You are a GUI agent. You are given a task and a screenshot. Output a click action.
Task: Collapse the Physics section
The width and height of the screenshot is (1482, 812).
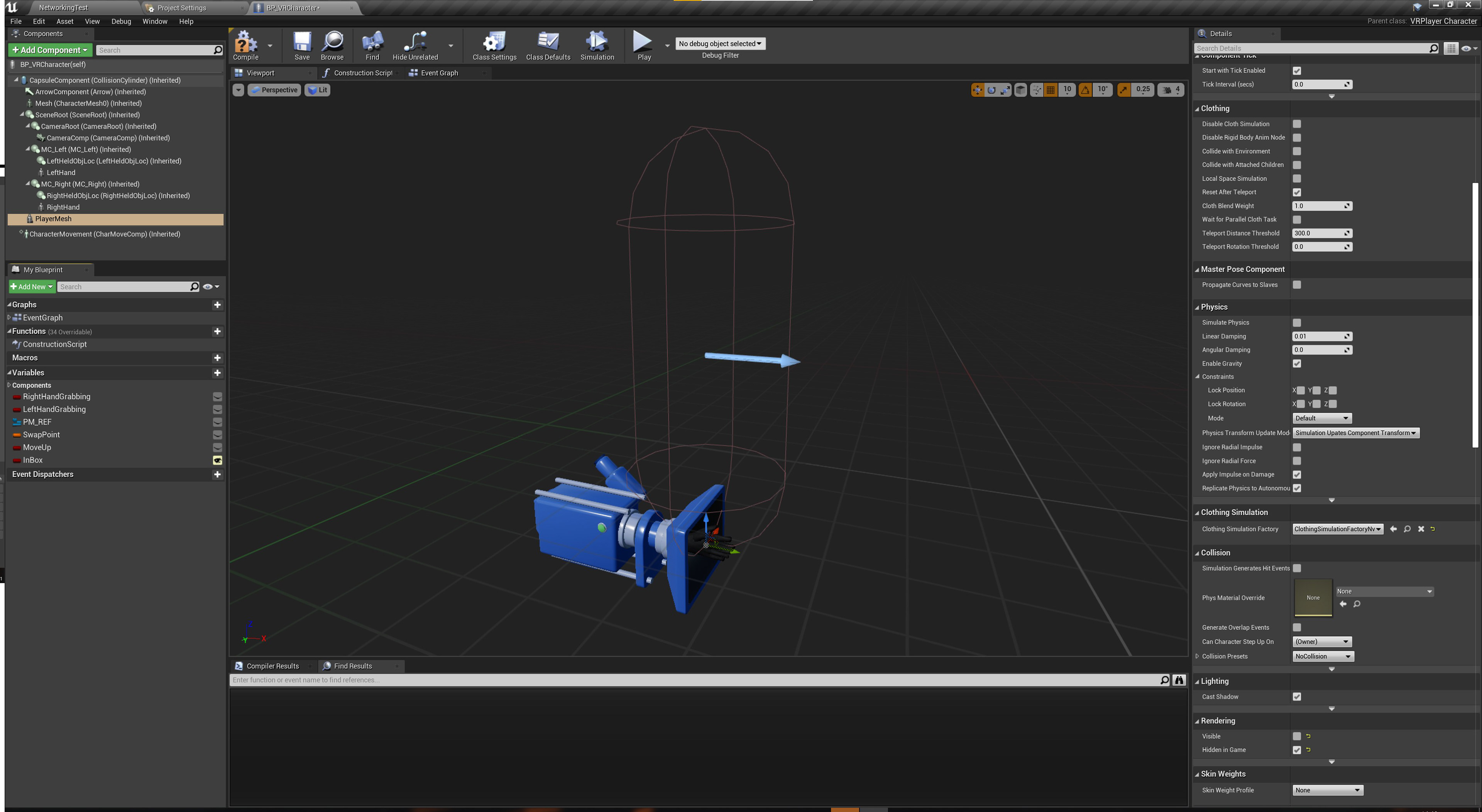1197,307
